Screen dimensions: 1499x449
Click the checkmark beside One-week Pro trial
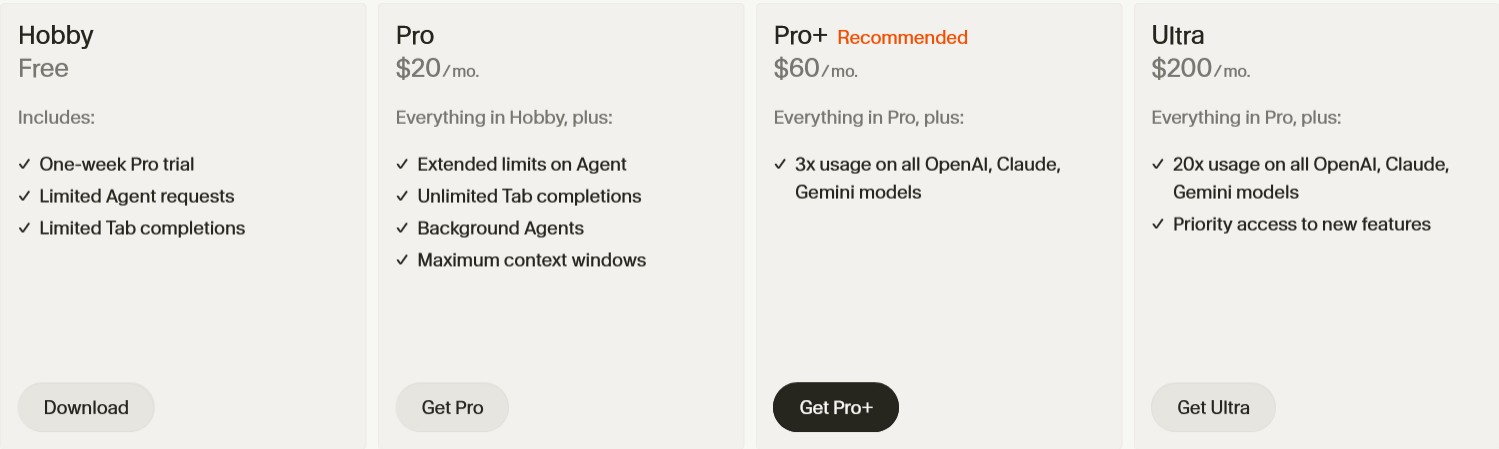[x=24, y=164]
